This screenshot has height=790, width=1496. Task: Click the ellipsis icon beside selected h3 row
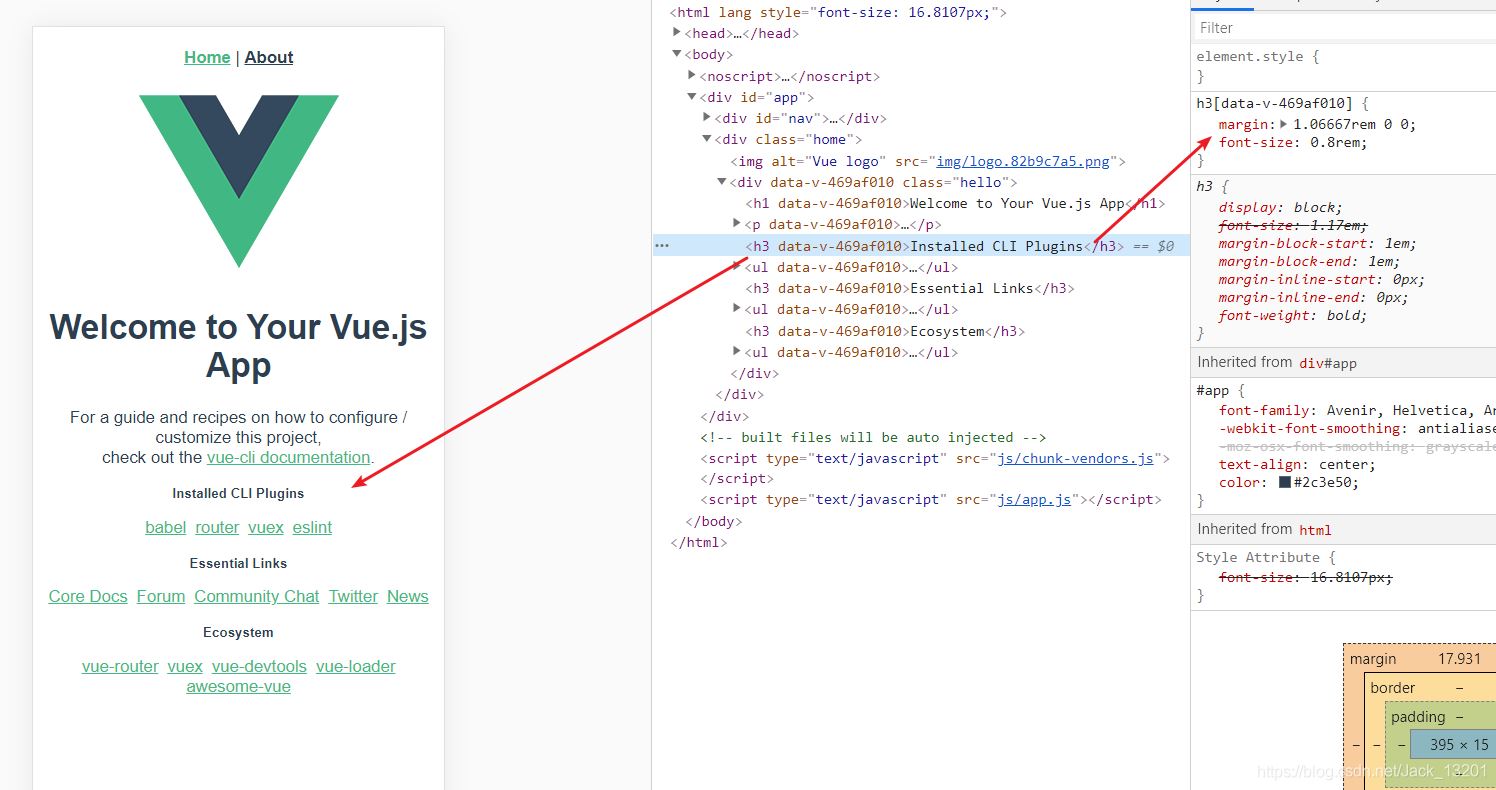click(x=661, y=245)
